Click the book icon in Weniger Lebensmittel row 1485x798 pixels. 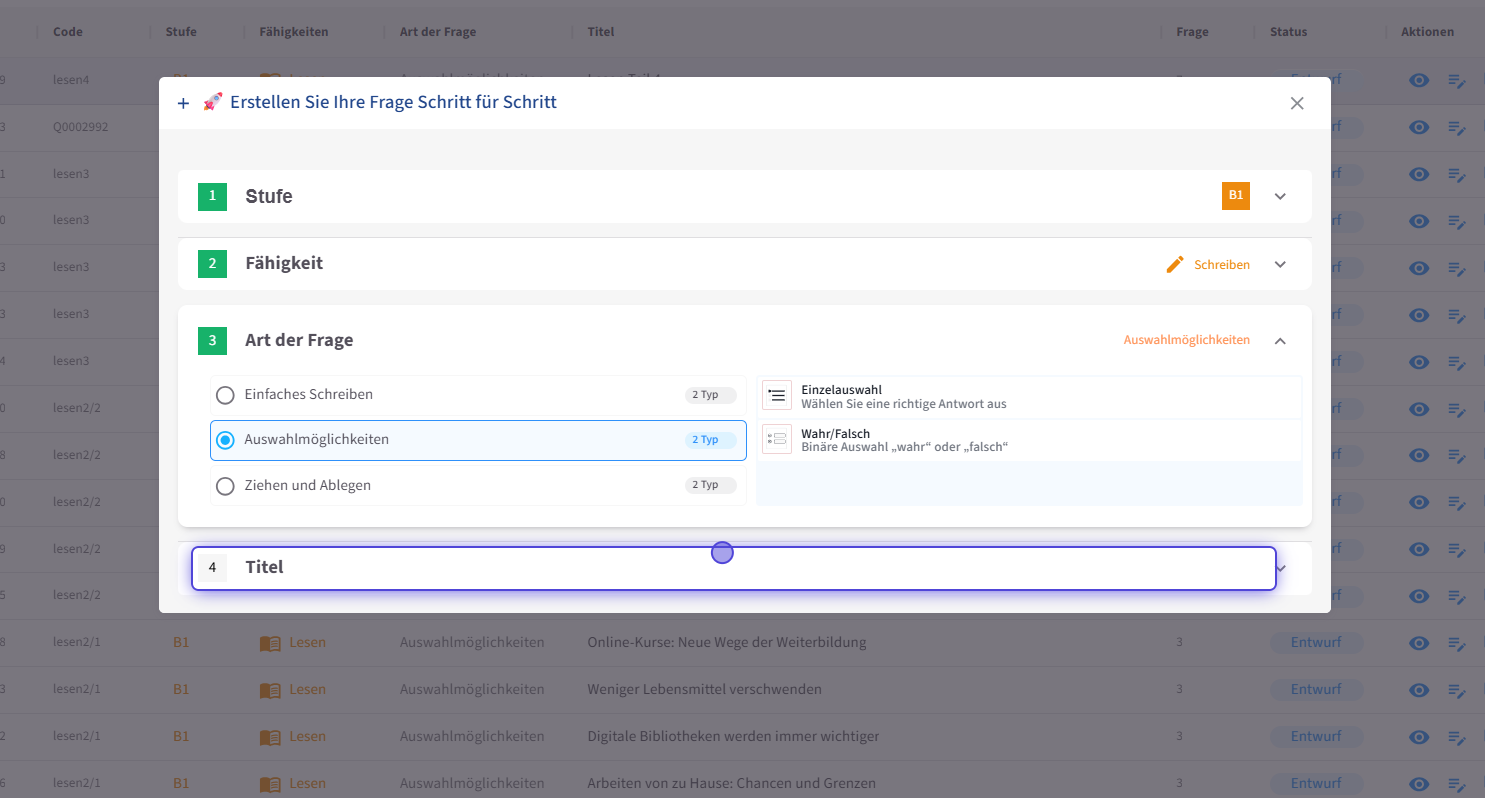point(270,690)
